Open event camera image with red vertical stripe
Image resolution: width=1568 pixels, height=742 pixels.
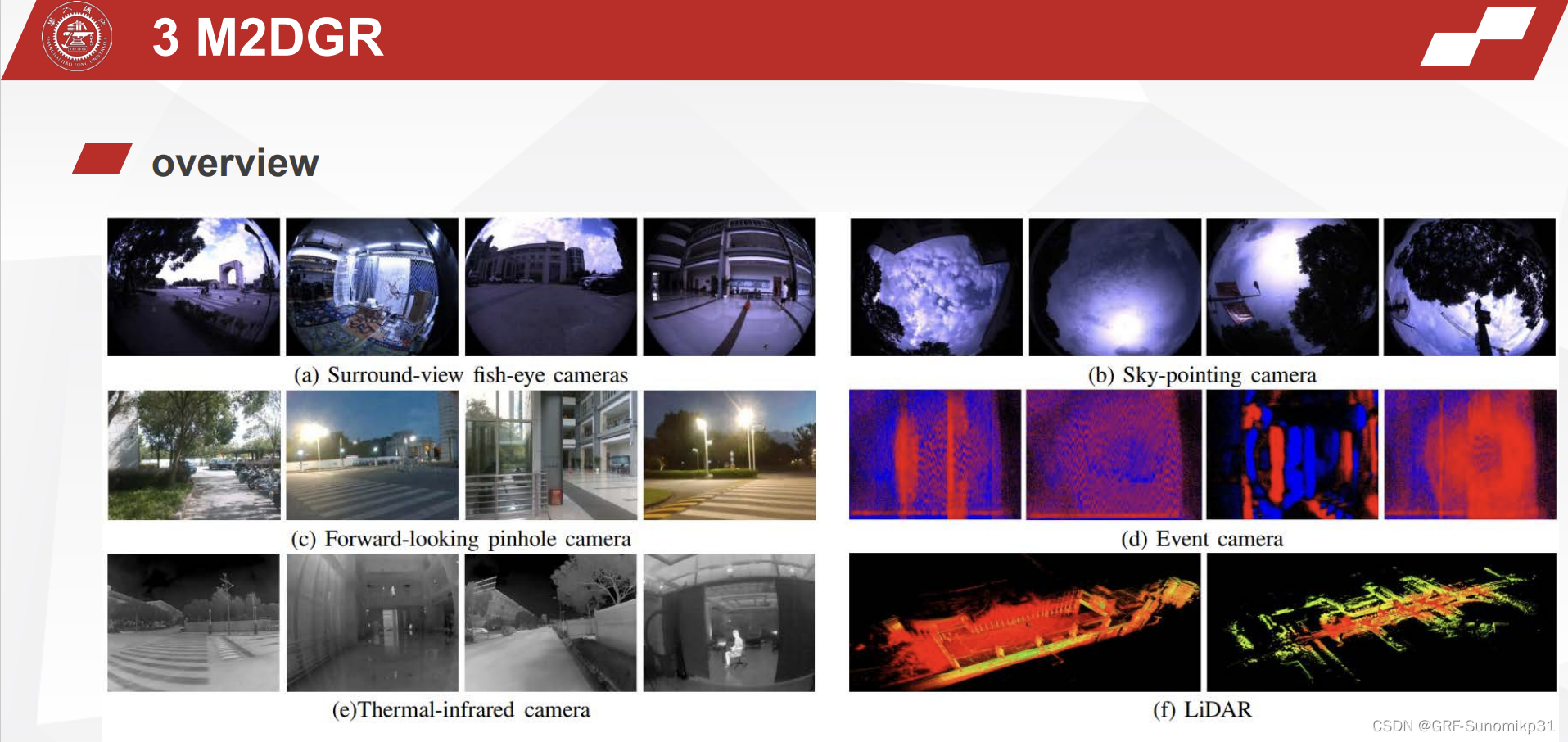pyautogui.click(x=935, y=455)
